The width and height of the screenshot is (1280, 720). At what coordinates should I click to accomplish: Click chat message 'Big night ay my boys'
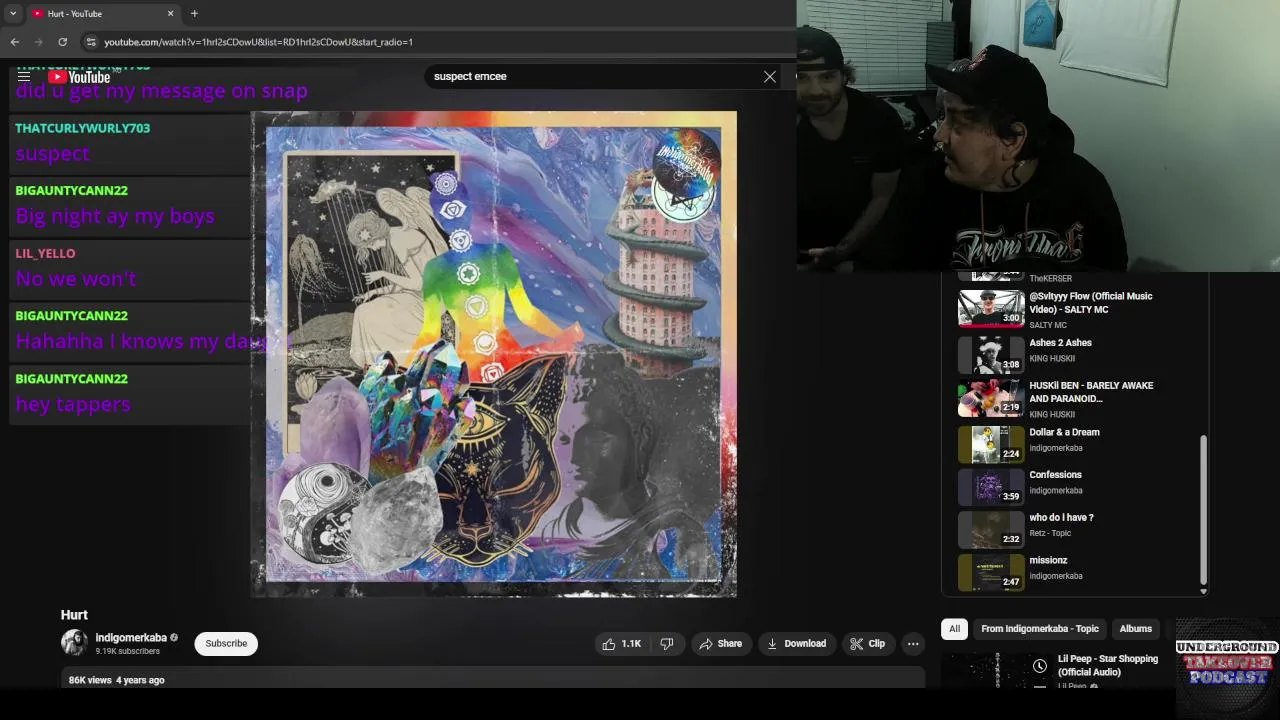(115, 216)
